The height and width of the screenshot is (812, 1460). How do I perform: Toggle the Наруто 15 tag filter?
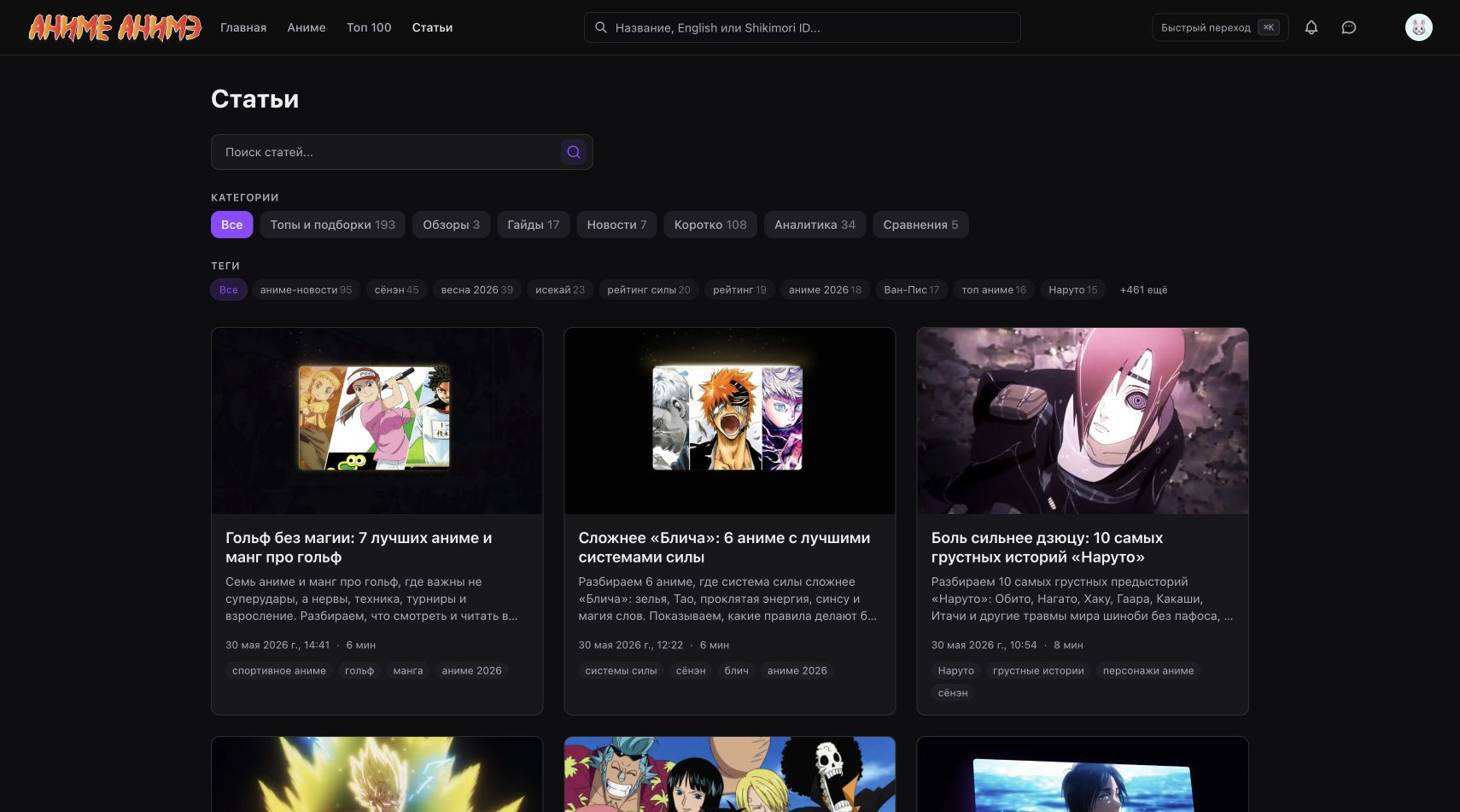click(x=1073, y=289)
